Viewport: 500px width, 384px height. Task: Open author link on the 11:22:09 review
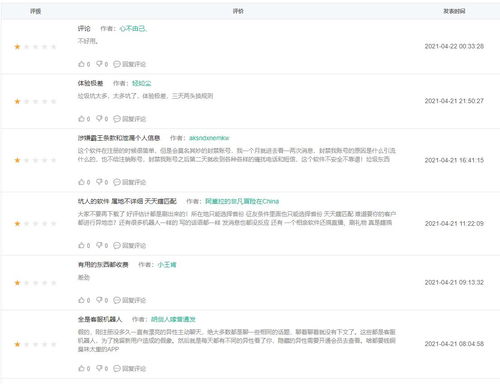242,201
